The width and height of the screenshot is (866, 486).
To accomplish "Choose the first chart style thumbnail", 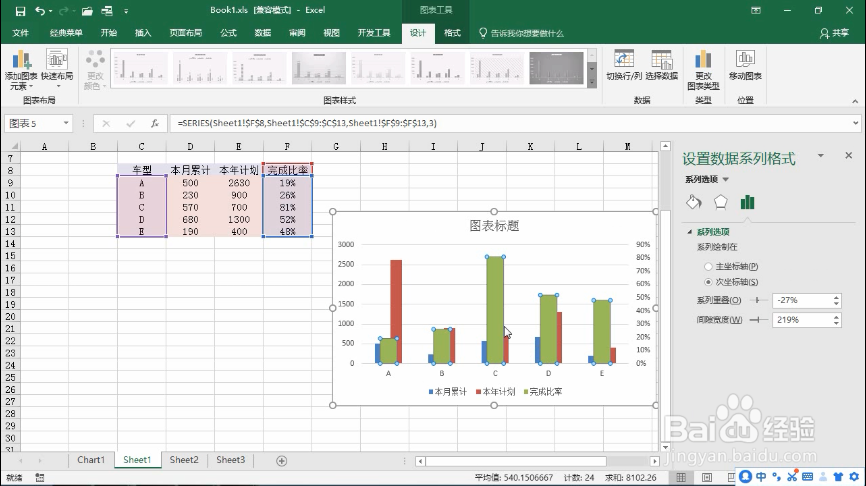I will pos(140,68).
